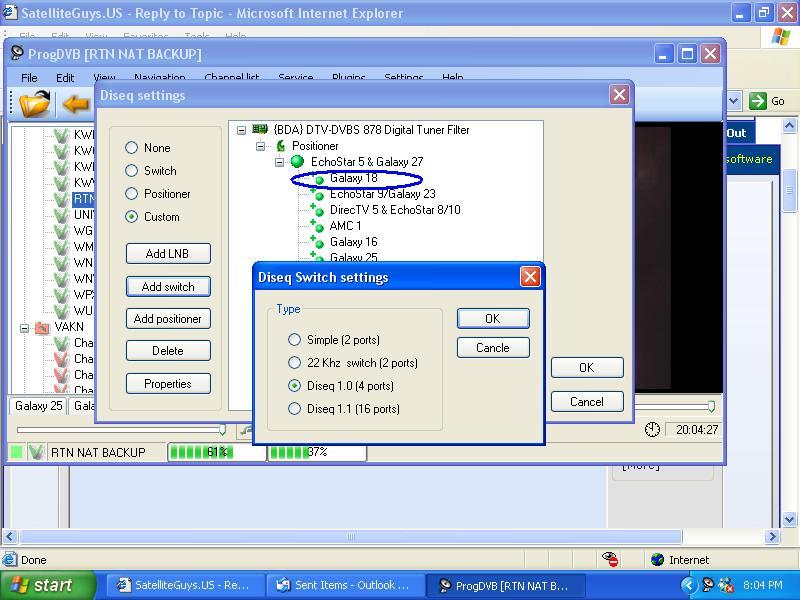
Task: Open the Edit menu in ProgDVB
Action: point(65,78)
